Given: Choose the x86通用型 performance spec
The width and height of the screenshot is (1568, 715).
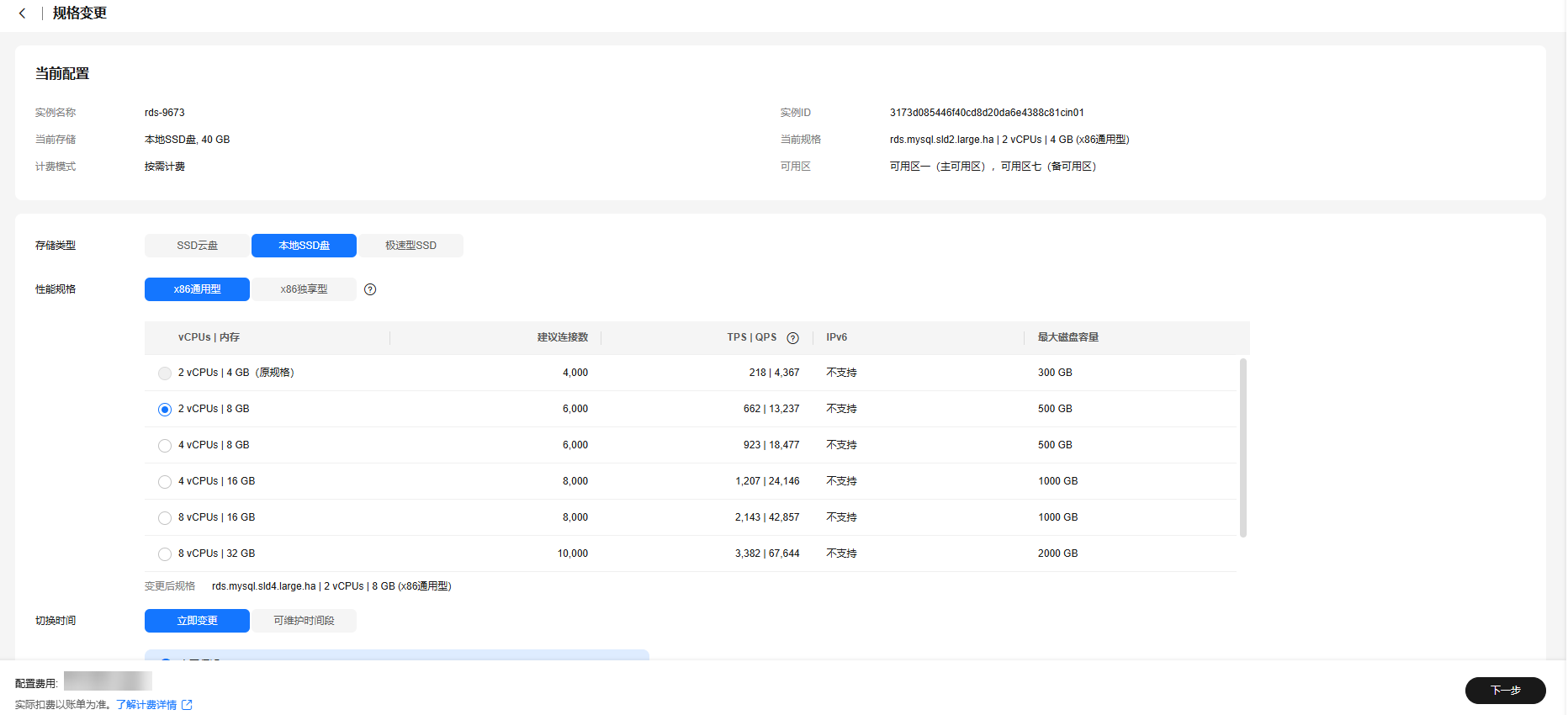Looking at the screenshot, I should click(197, 289).
